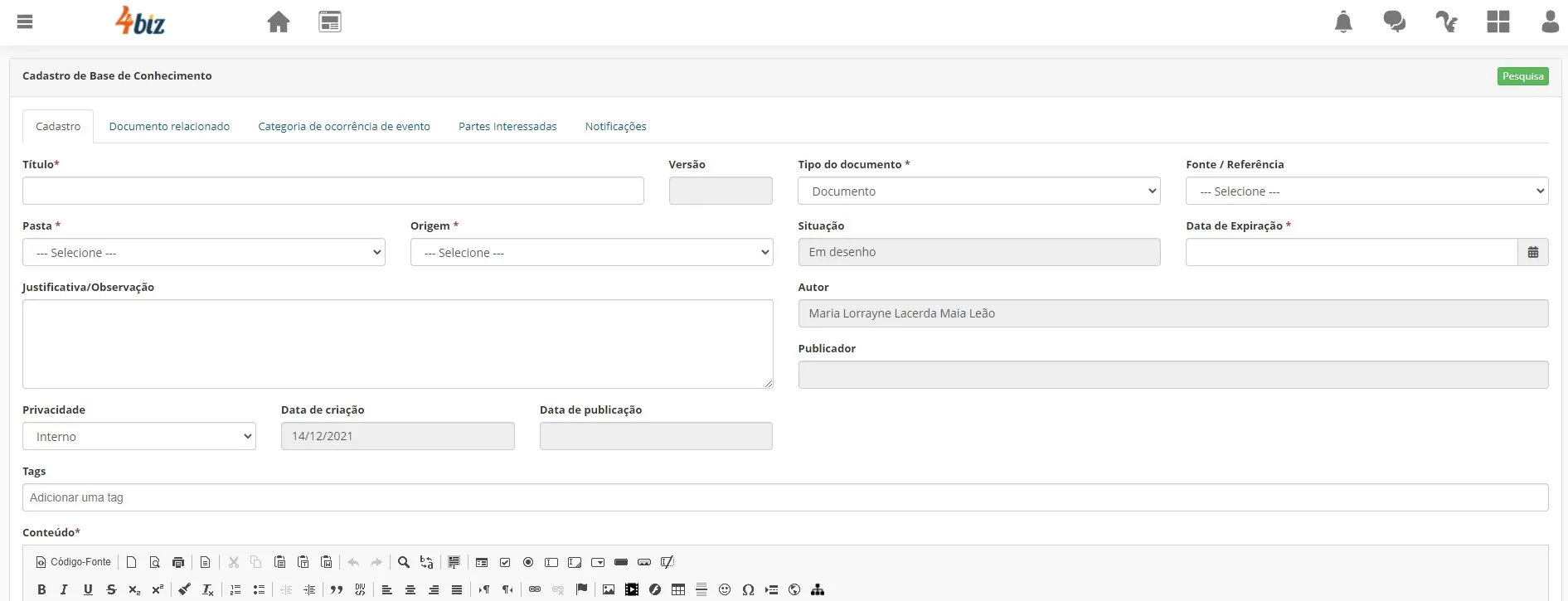Insert smiley icon

pos(725,589)
